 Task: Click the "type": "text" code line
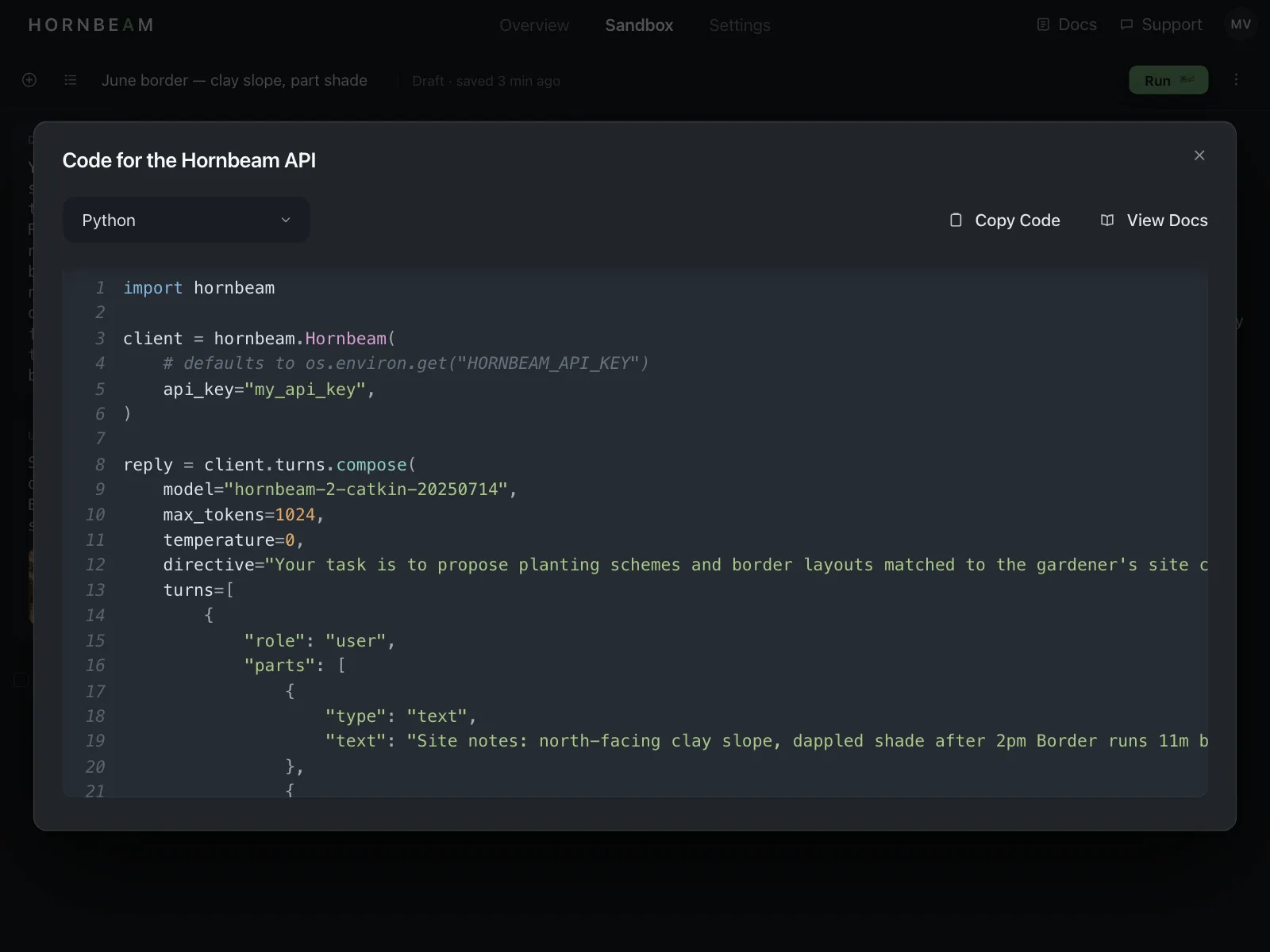click(401, 716)
